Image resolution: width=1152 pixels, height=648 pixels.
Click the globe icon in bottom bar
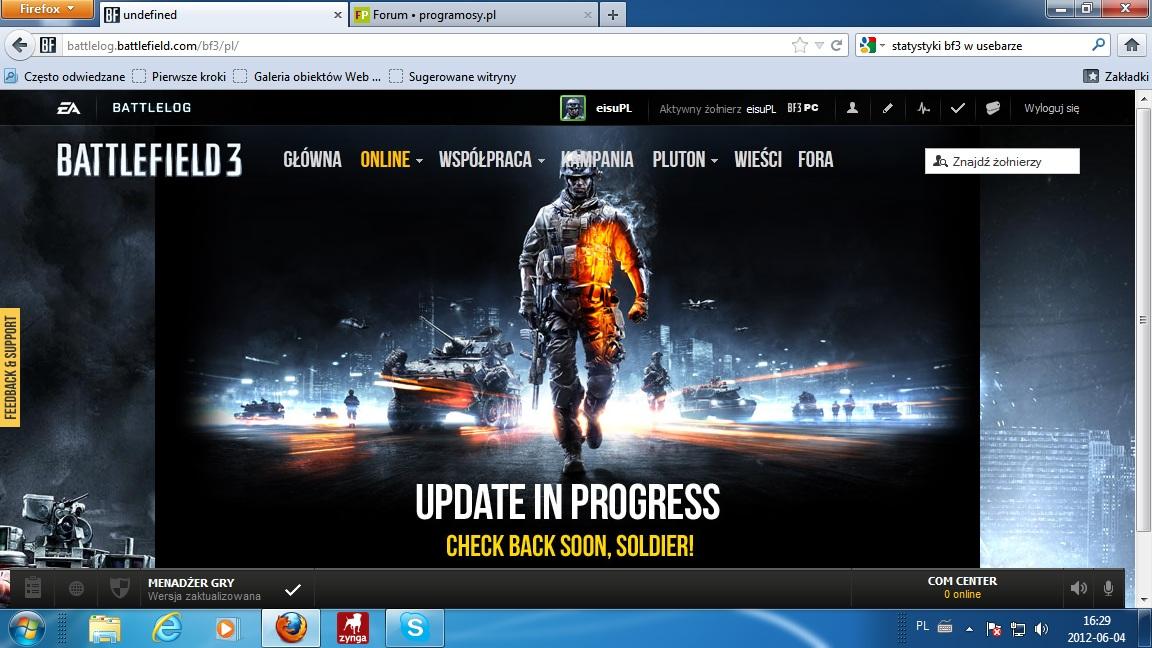(76, 588)
